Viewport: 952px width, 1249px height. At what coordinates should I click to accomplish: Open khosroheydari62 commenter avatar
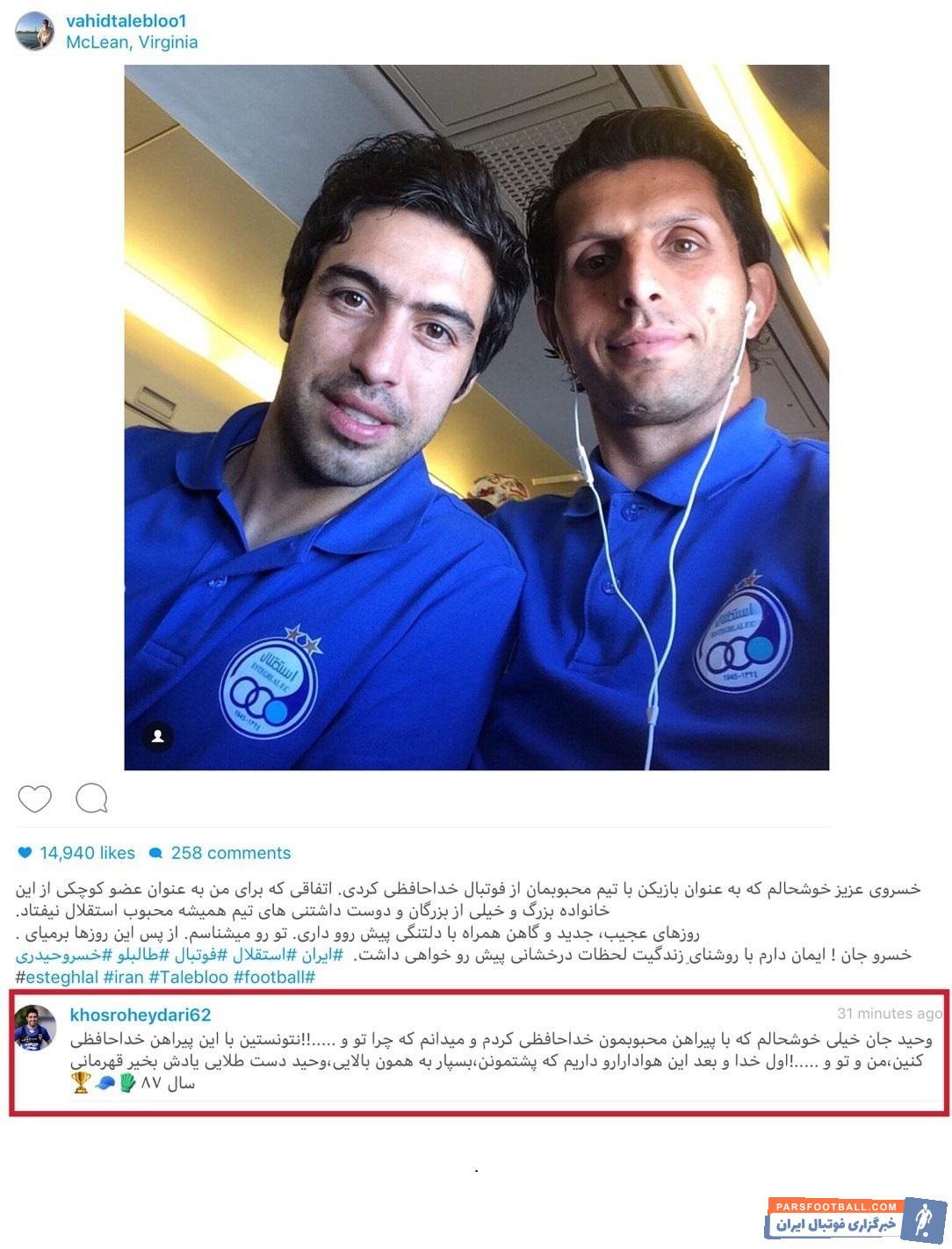click(x=35, y=1027)
